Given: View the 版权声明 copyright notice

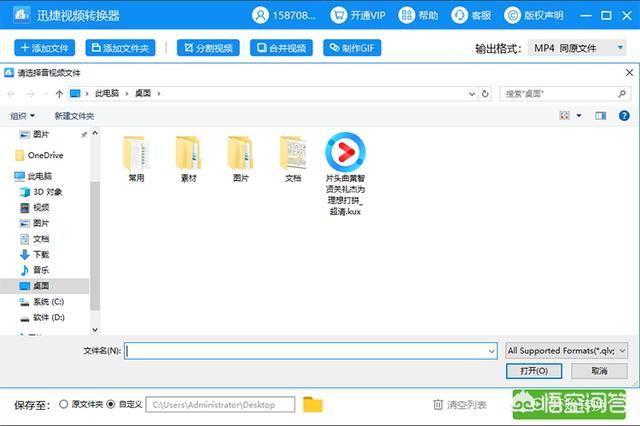Looking at the screenshot, I should point(533,16).
